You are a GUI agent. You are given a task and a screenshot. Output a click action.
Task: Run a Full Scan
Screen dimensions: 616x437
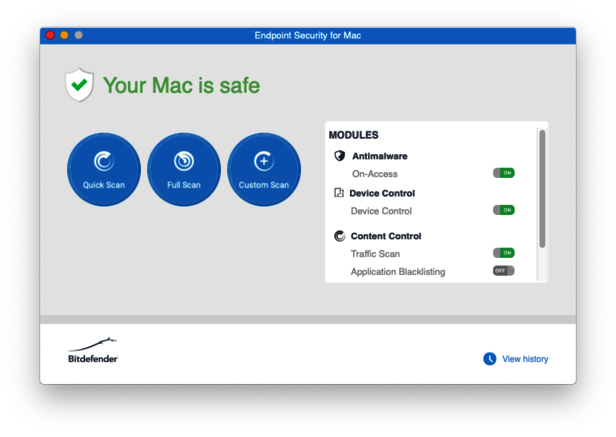pos(183,169)
